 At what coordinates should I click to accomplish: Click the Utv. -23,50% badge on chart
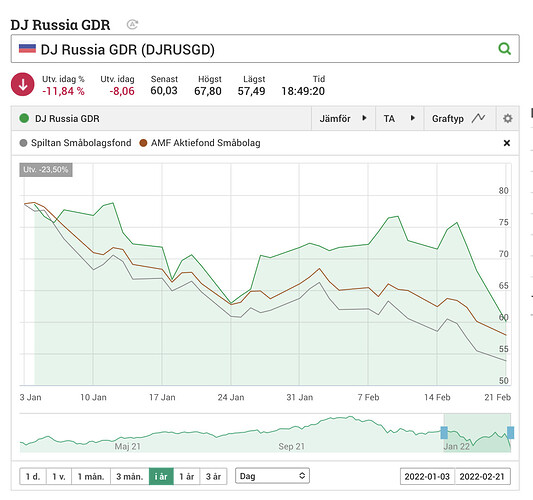coord(46,170)
